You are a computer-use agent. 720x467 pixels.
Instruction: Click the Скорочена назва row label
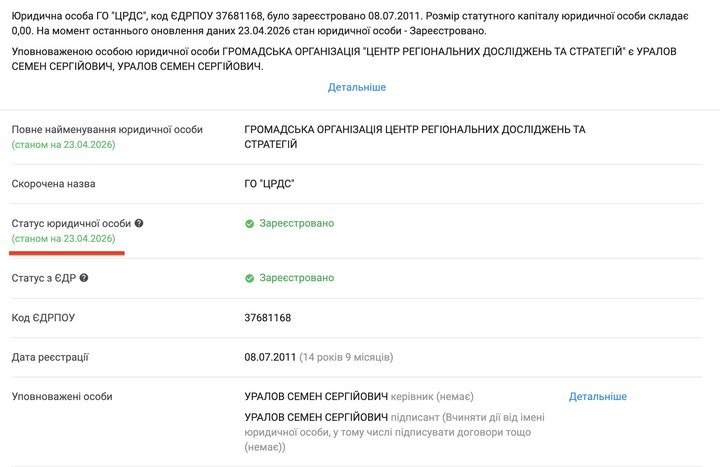point(53,184)
